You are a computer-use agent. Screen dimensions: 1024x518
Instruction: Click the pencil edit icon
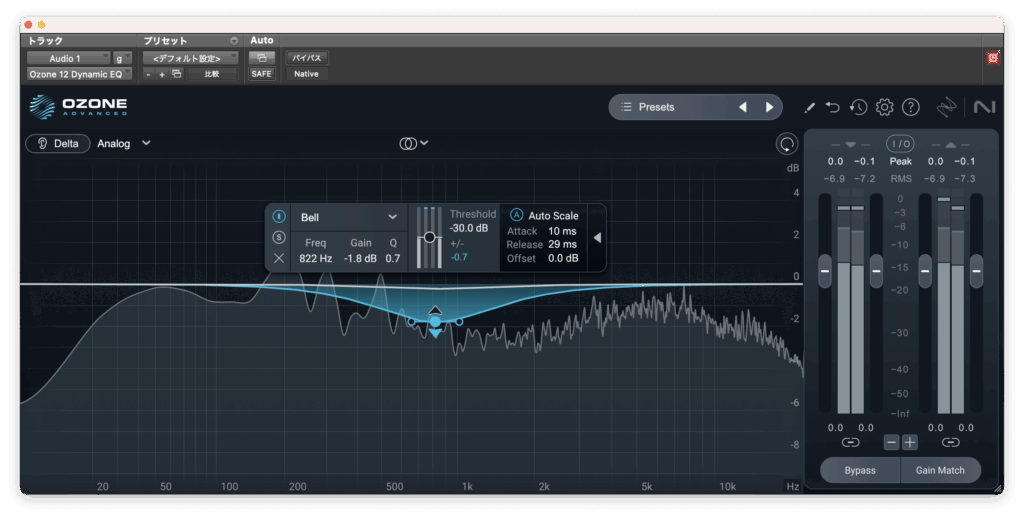(809, 107)
